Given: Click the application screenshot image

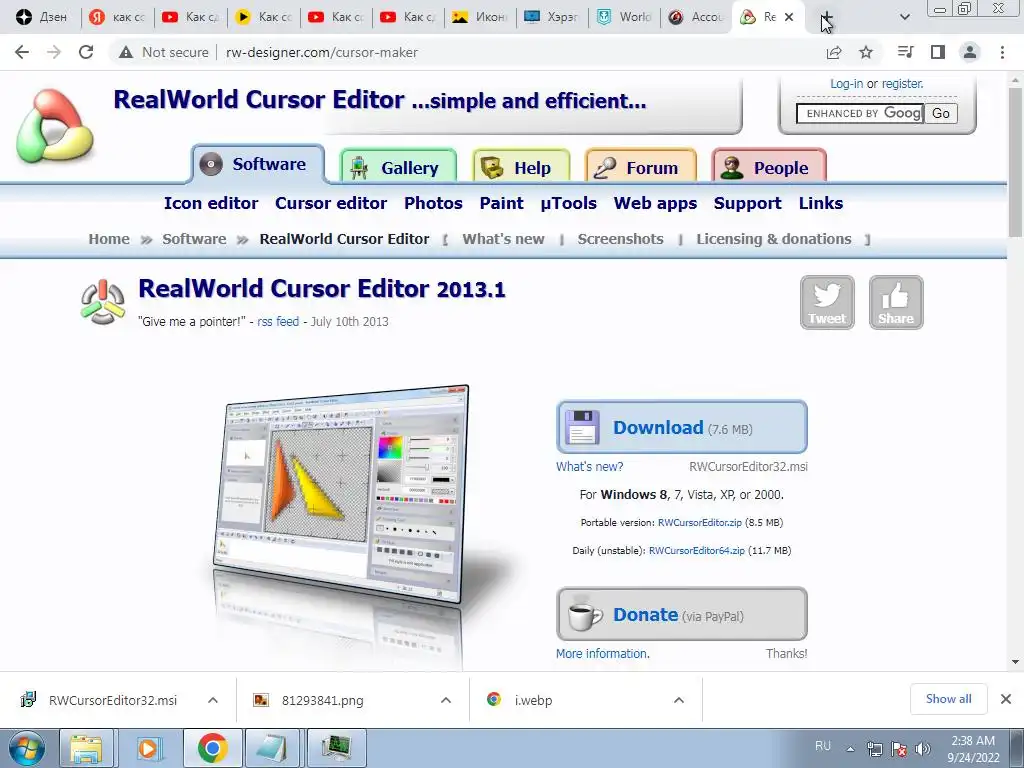Looking at the screenshot, I should click(x=342, y=496).
